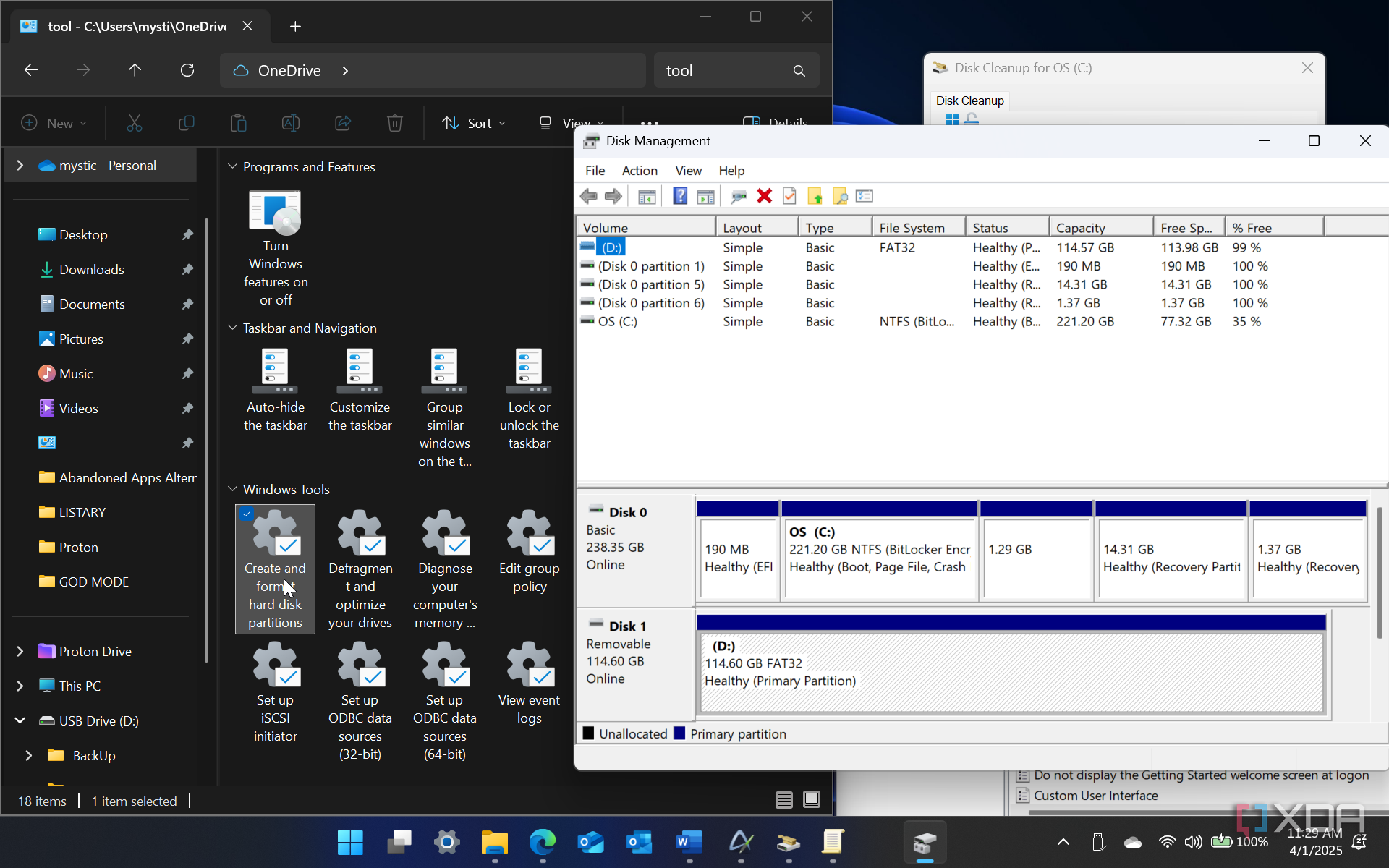Open a new File Explorer tab
Viewport: 1389px width, 868px height.
pyautogui.click(x=295, y=27)
